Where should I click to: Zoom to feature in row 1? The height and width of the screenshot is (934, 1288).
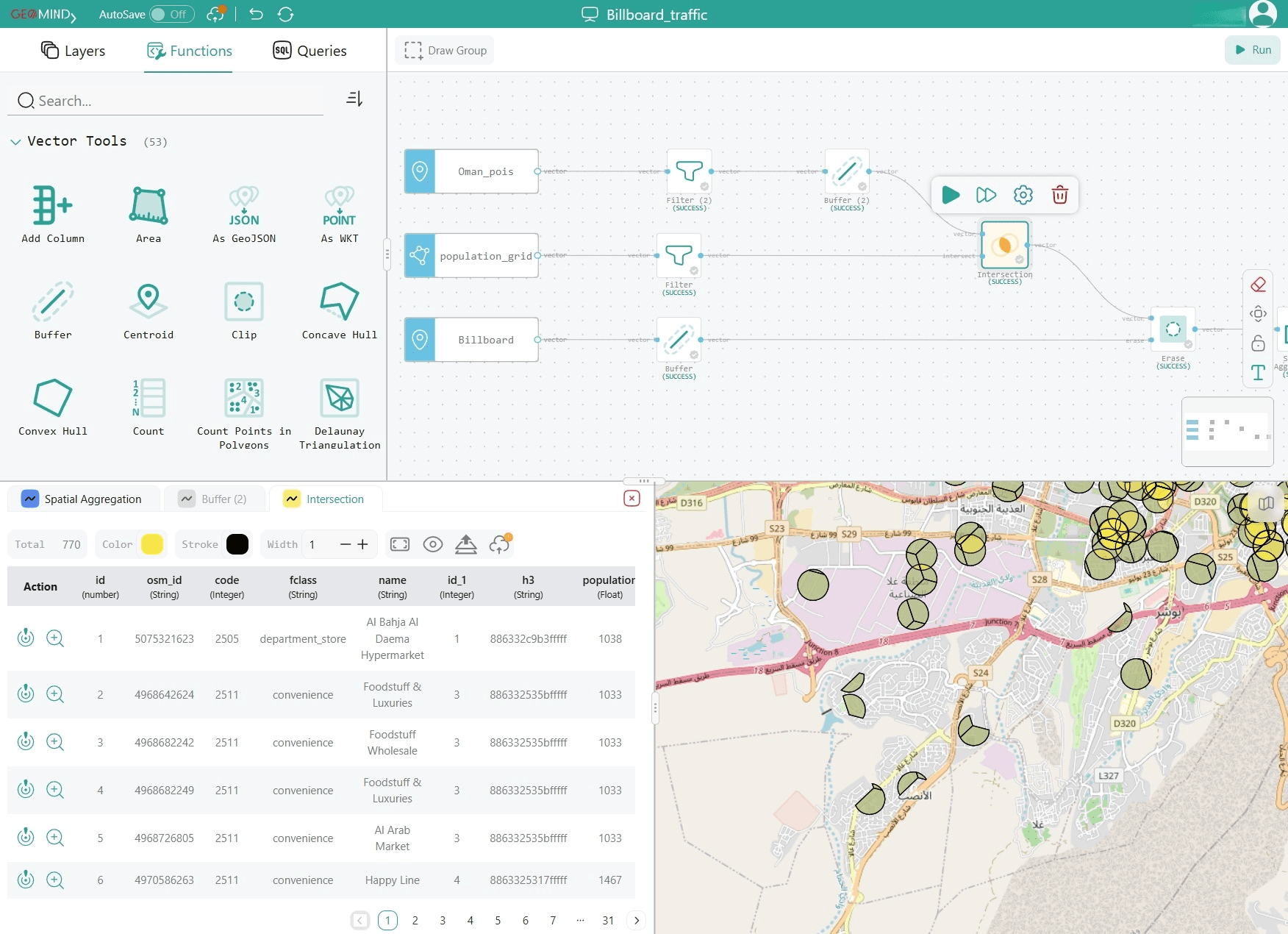[x=55, y=638]
